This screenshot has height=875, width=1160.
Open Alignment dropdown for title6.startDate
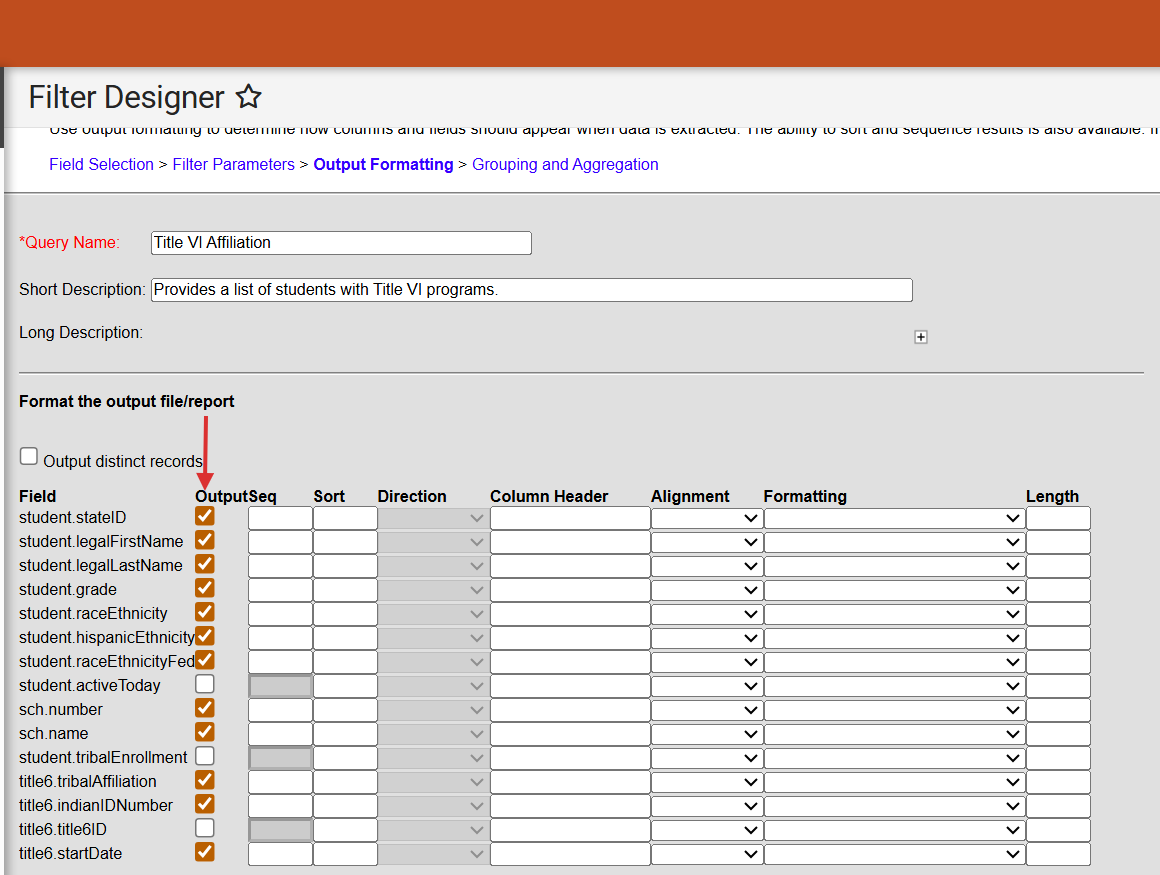tap(707, 854)
